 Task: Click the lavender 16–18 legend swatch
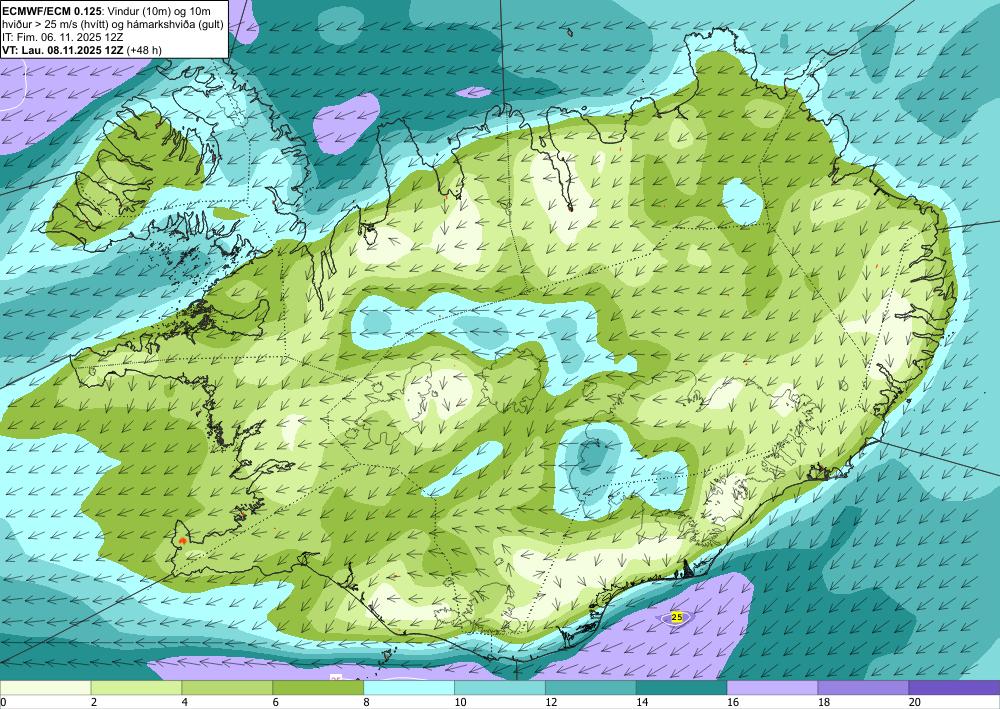point(772,688)
